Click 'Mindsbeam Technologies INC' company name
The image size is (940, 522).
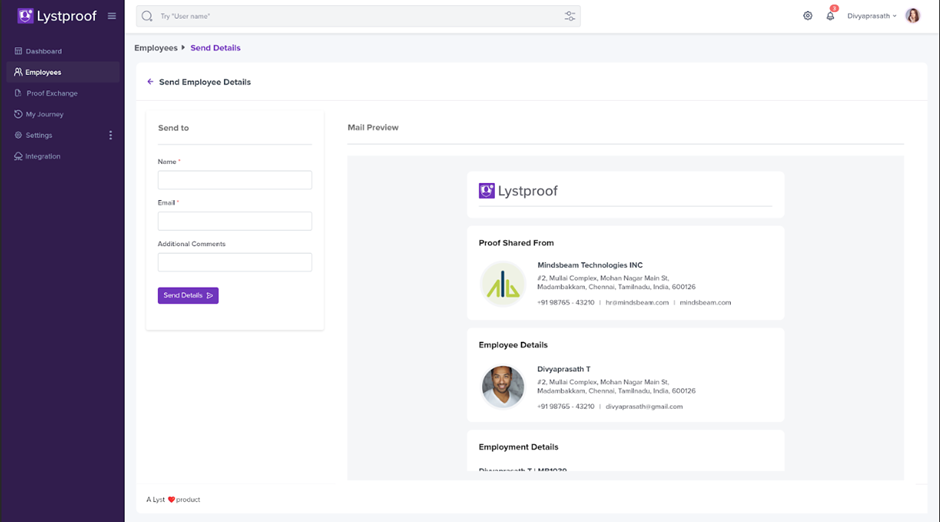(x=590, y=265)
